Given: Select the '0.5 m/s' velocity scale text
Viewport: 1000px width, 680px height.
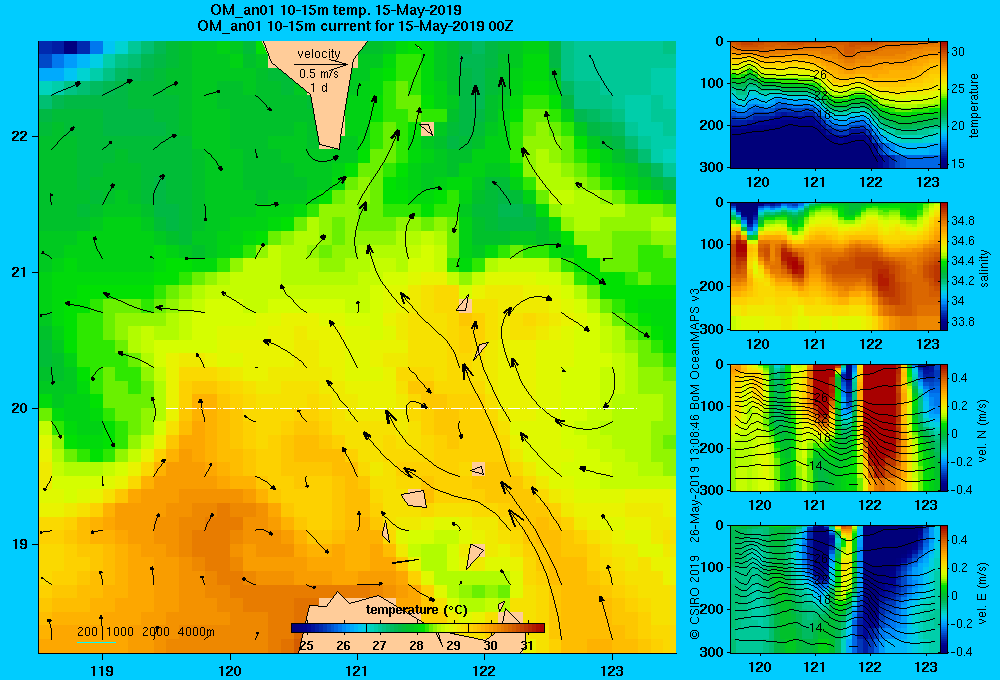Looking at the screenshot, I should [319, 74].
